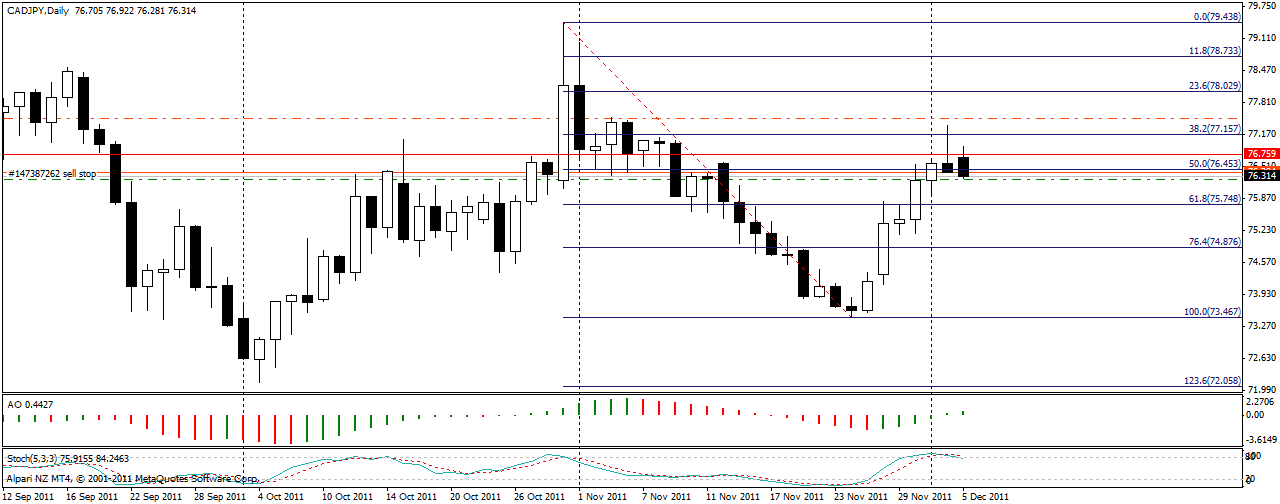Click the Fibonacci 11.8(78.733) level label

click(x=1216, y=50)
